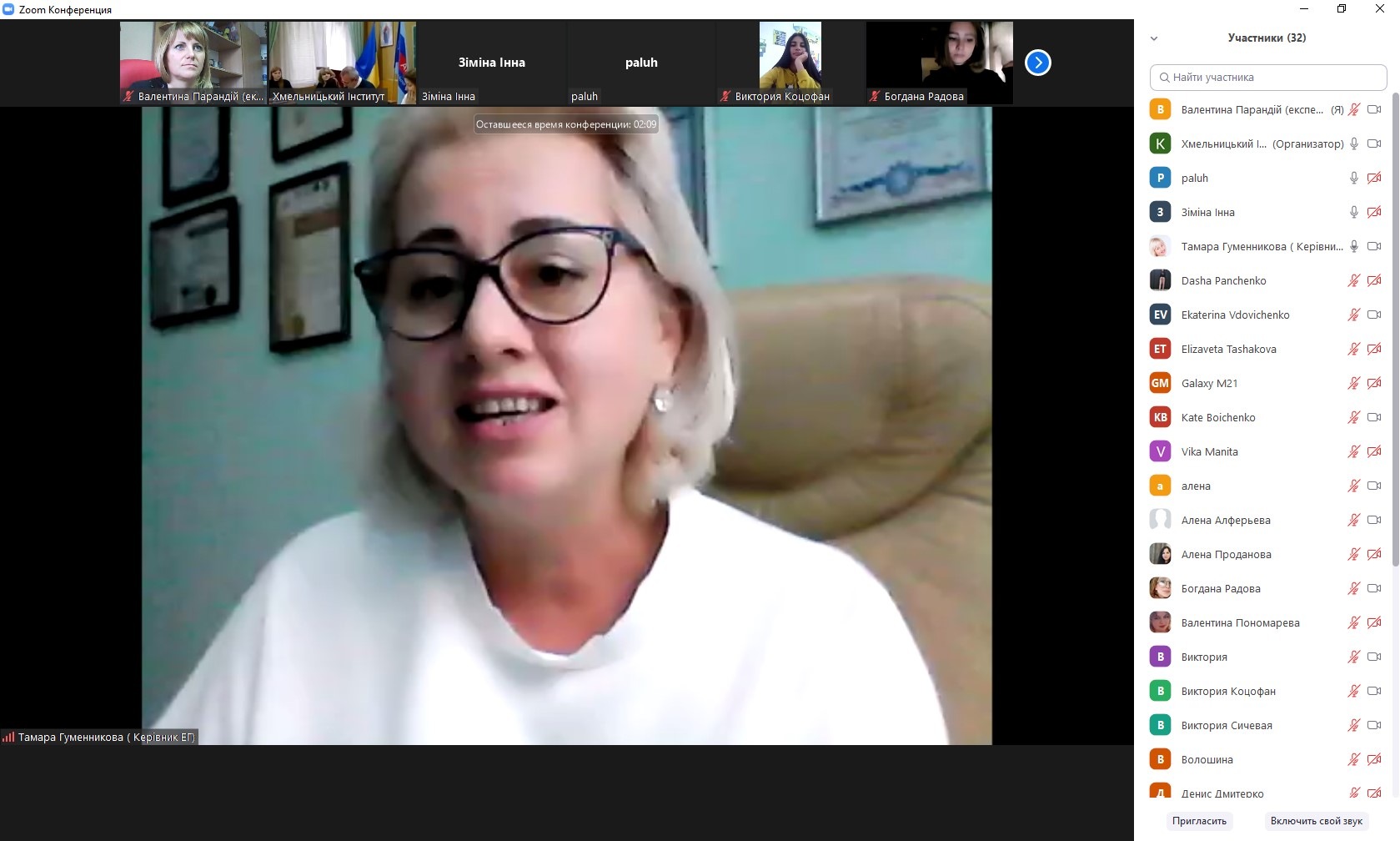Click camera icon for Ekaterina Vdovichenko
This screenshot has height=841, width=1400.
pos(1374,315)
